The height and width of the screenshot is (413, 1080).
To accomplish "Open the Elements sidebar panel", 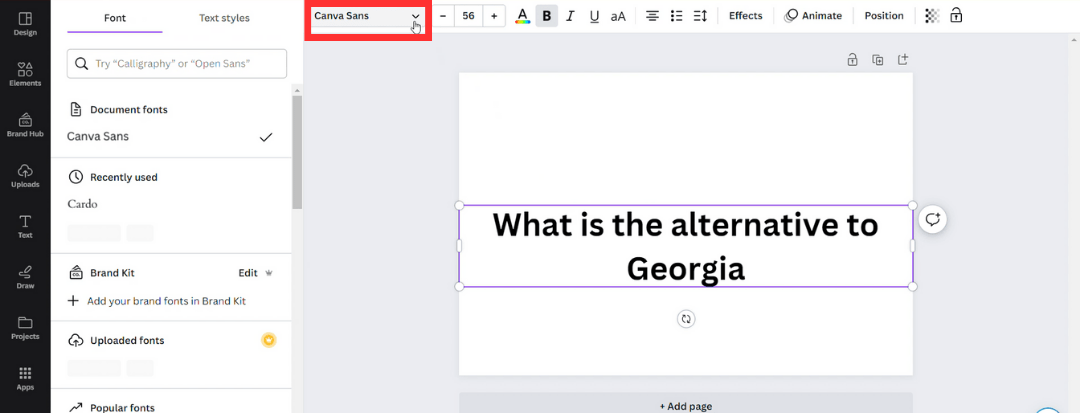I will tap(25, 74).
